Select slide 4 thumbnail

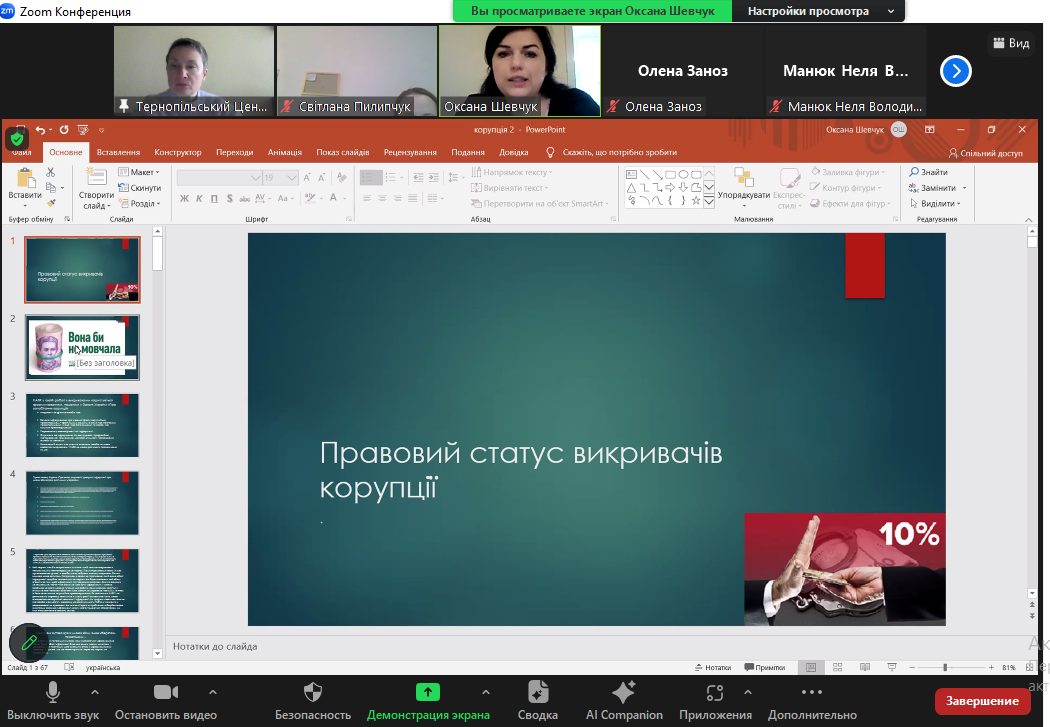[82, 503]
